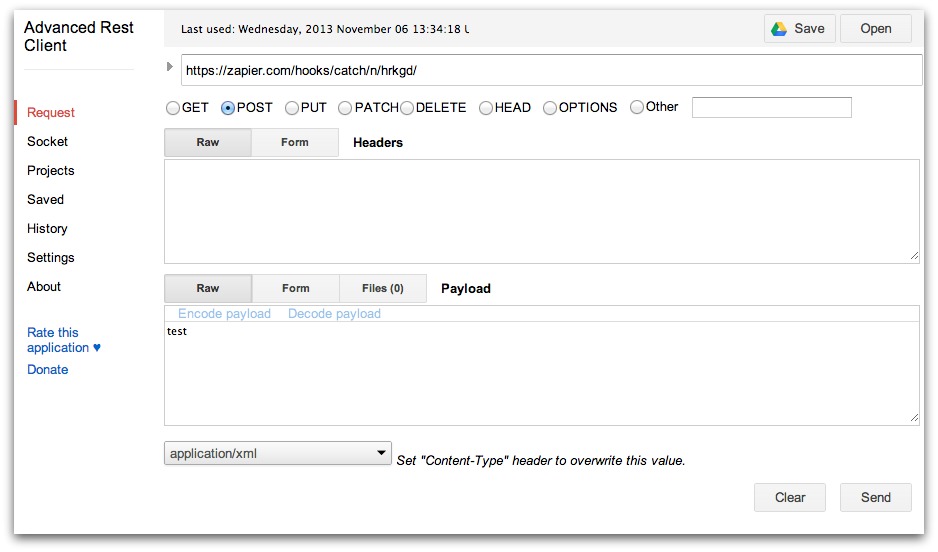
Task: Select the Other method radio button
Action: [x=637, y=107]
